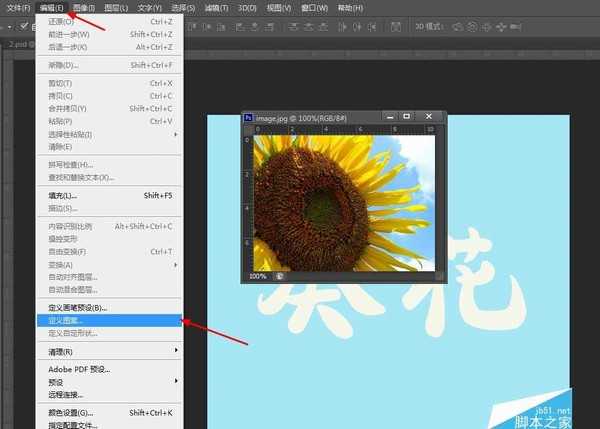The width and height of the screenshot is (600, 429).
Task: Click status icon beside 100% zoom field
Action: (x=280, y=276)
